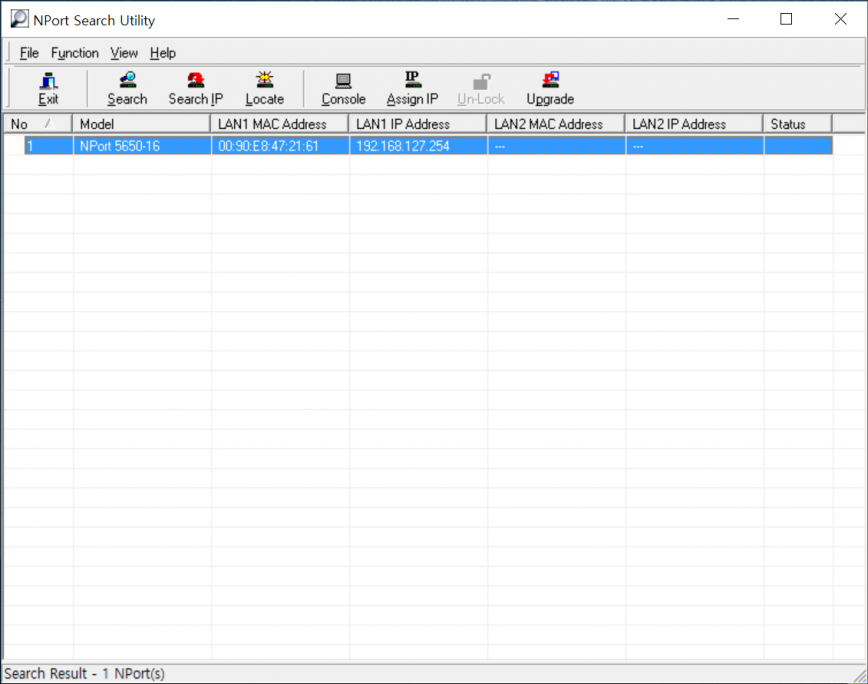Open the Function menu
868x684 pixels.
75,53
